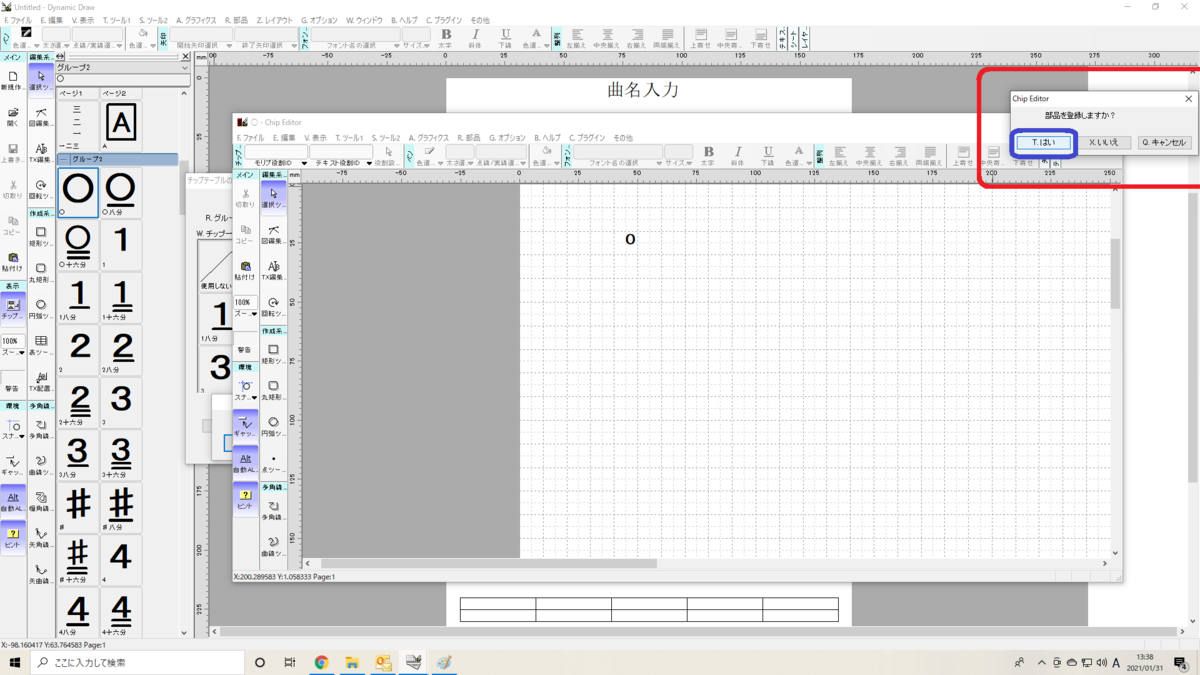Click the 下線 underline button in the Chip Editor toolbar
1200x675 pixels.
pos(768,155)
